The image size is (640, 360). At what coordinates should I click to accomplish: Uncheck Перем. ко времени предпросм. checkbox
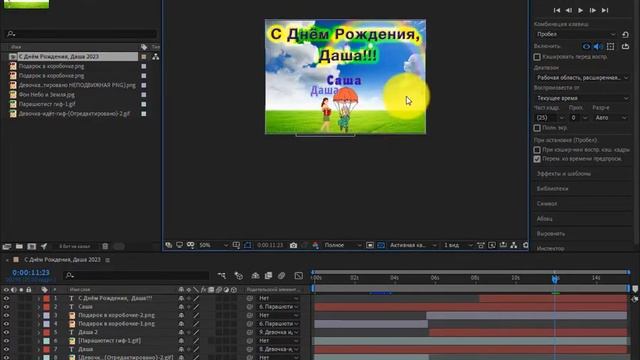(537, 159)
